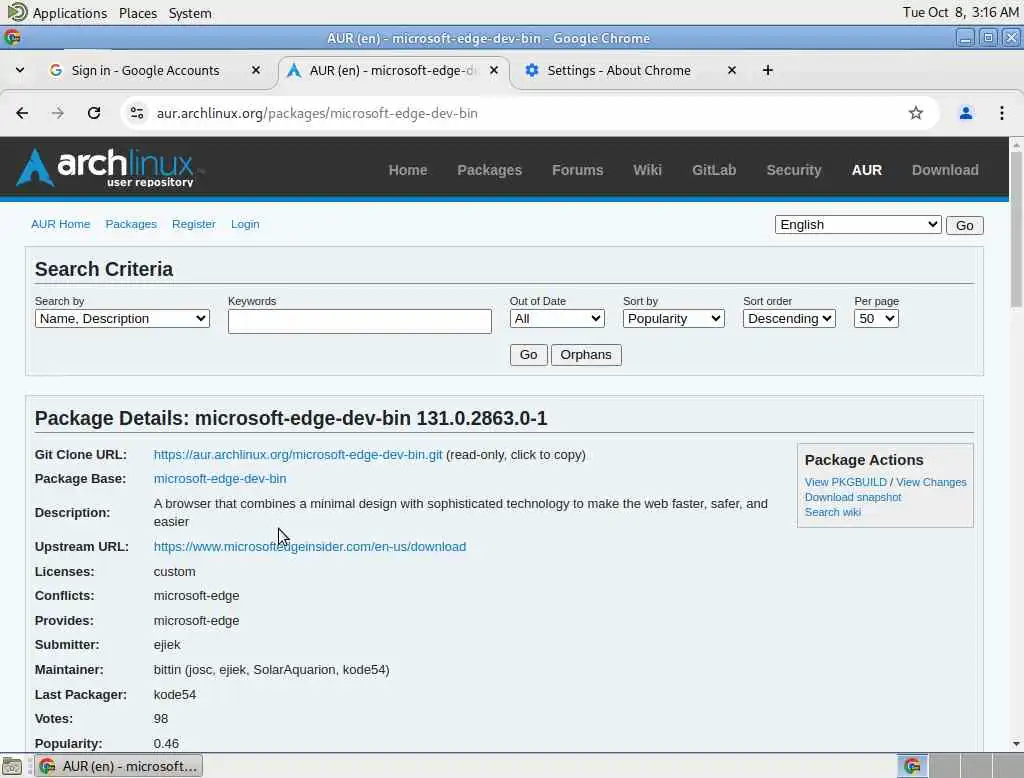Open the Chrome profile icon
Screen dimensions: 1024x778
pos(965,113)
